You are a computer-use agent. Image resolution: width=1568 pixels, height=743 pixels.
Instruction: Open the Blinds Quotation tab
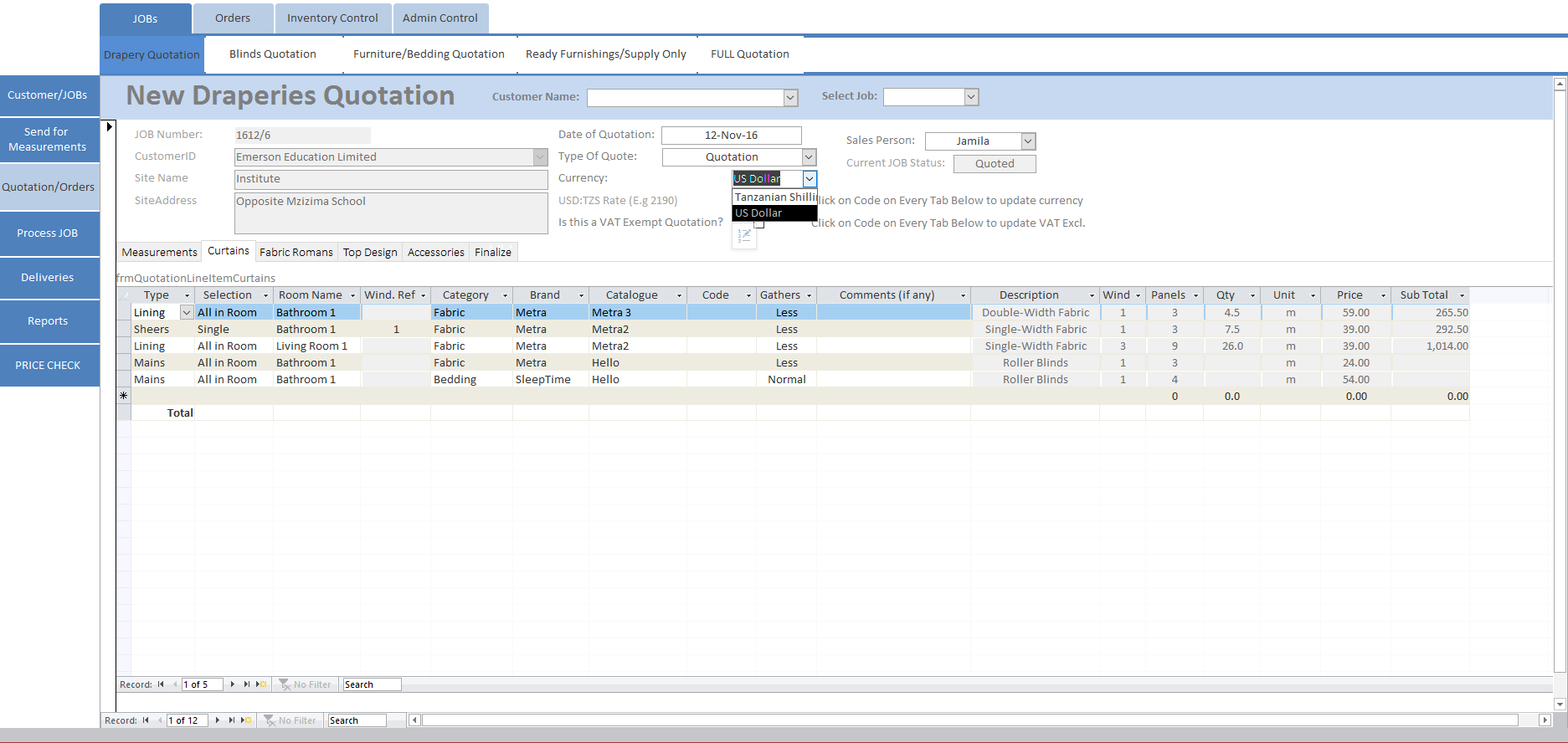273,54
